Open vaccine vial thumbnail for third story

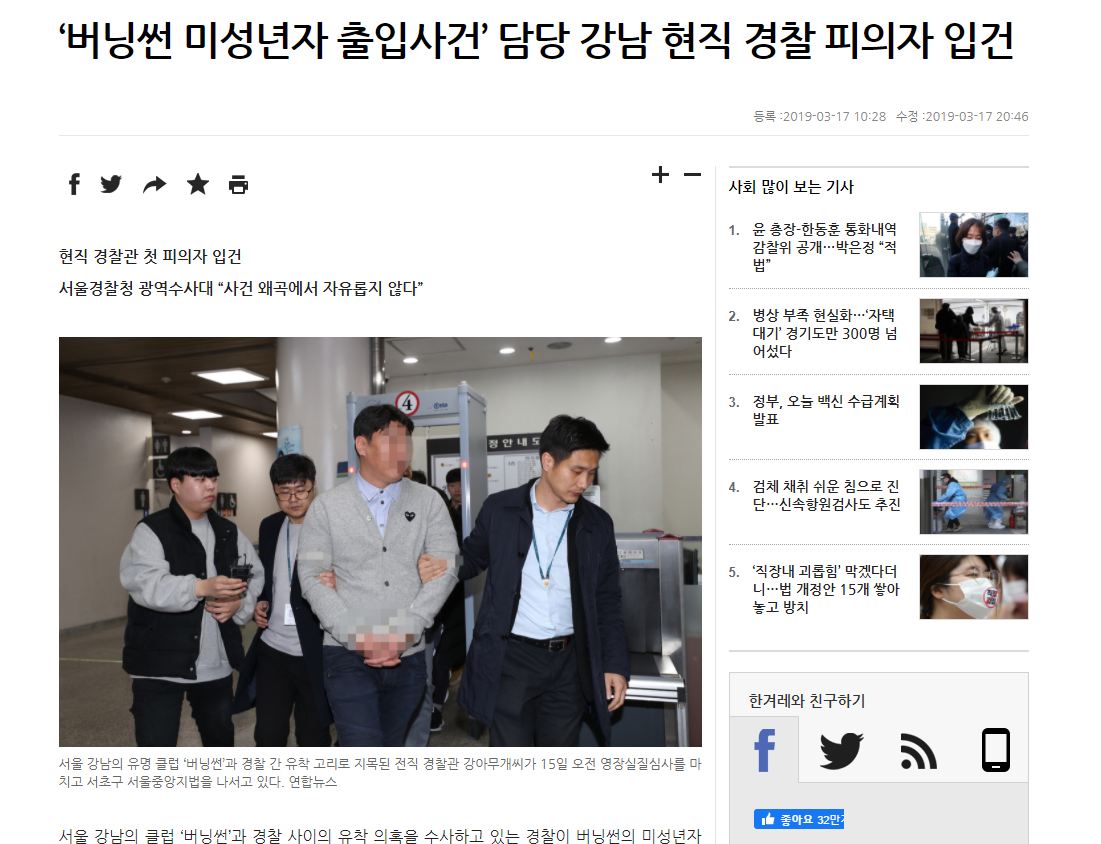tap(973, 416)
